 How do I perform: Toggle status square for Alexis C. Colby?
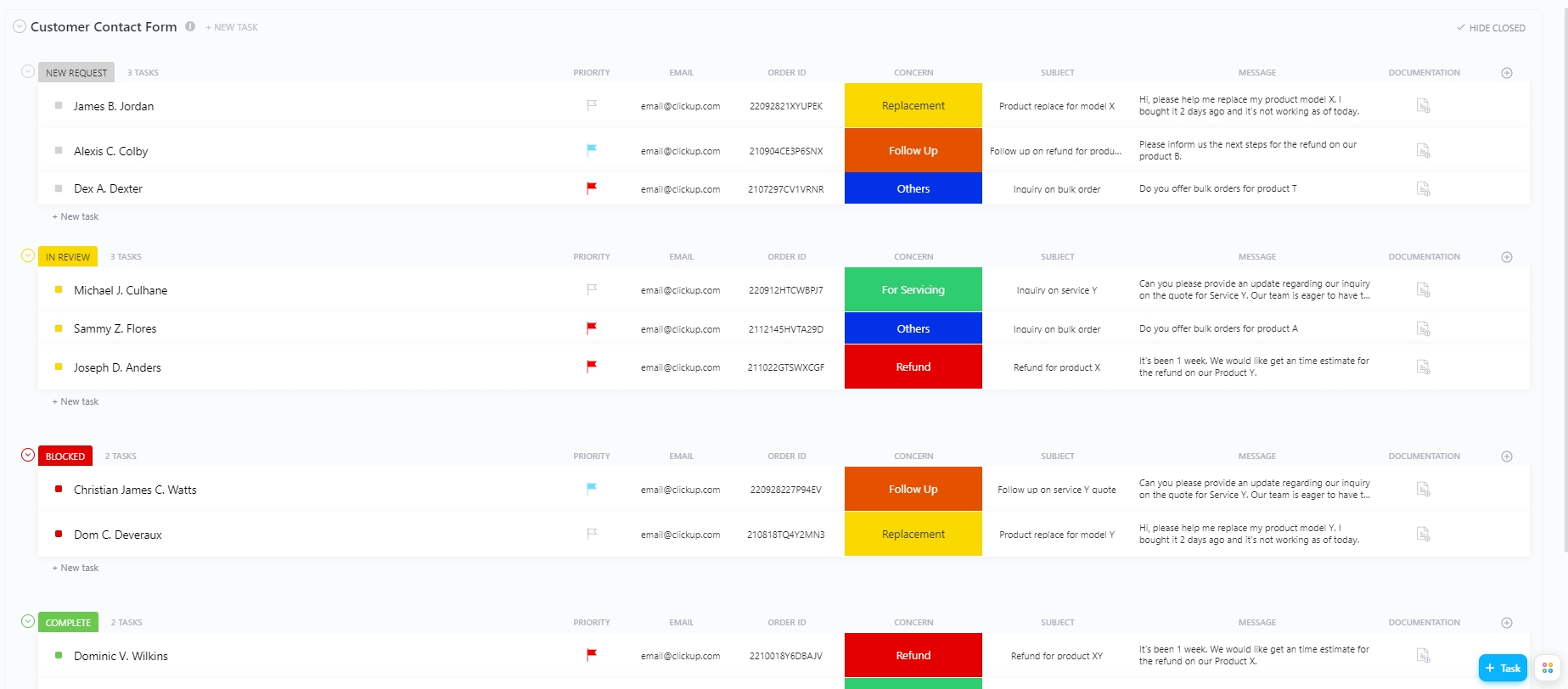[x=59, y=150]
